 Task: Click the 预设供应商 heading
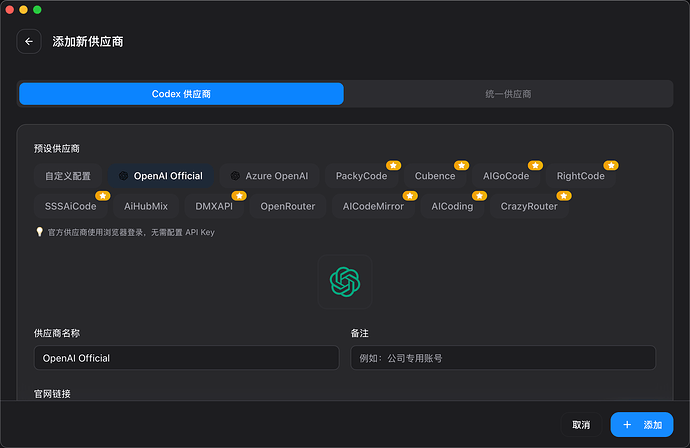pyautogui.click(x=57, y=149)
